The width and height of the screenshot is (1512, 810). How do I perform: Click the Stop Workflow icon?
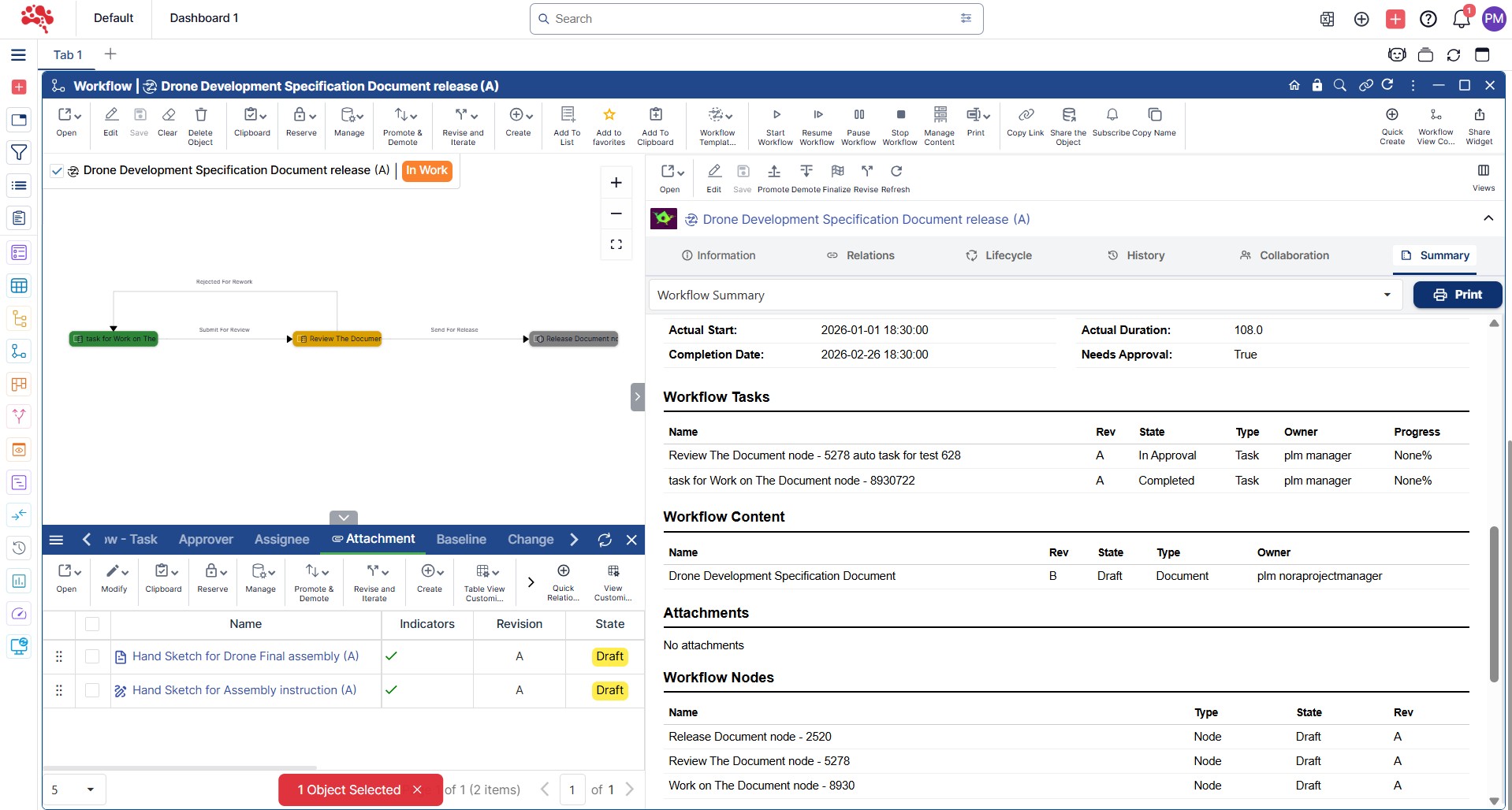(900, 116)
